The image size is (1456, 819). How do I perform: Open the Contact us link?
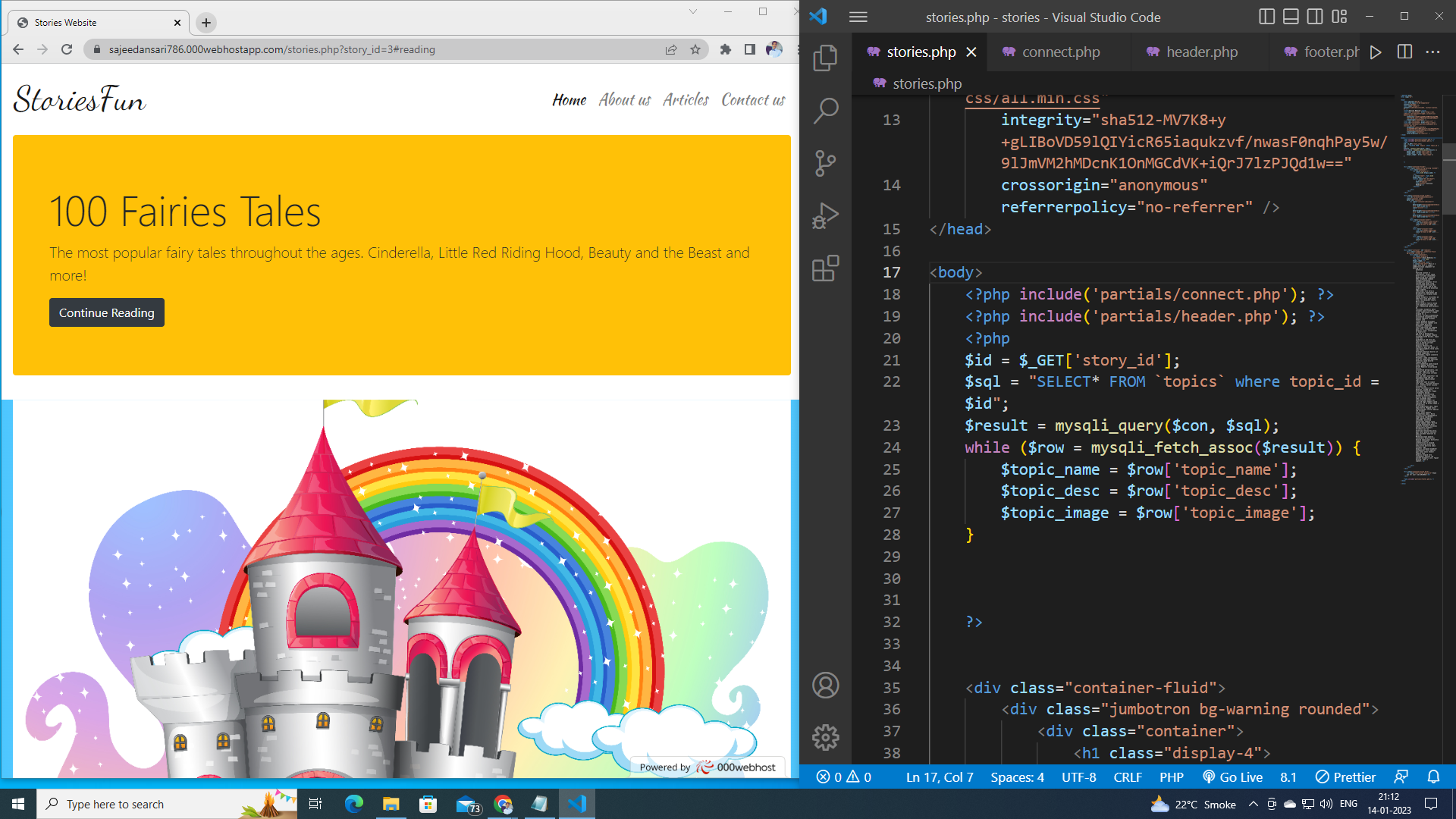752,99
